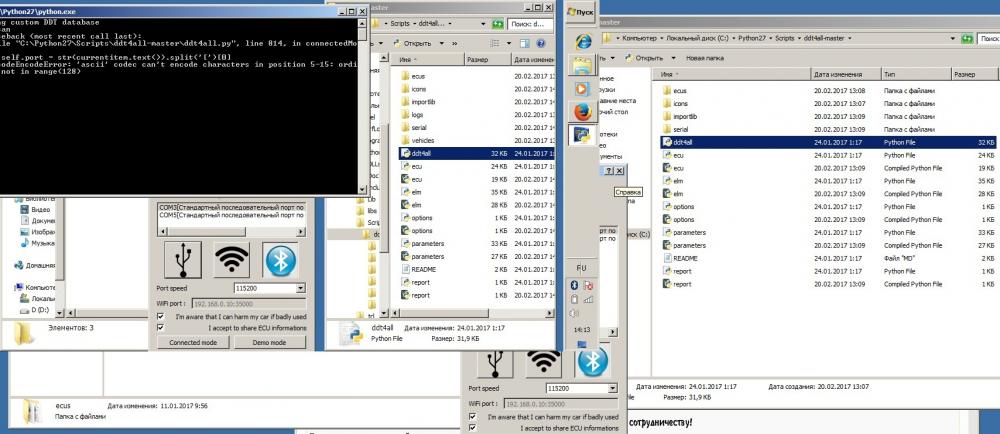
Task: Open the volume speaker tray icon
Action: [x=574, y=313]
